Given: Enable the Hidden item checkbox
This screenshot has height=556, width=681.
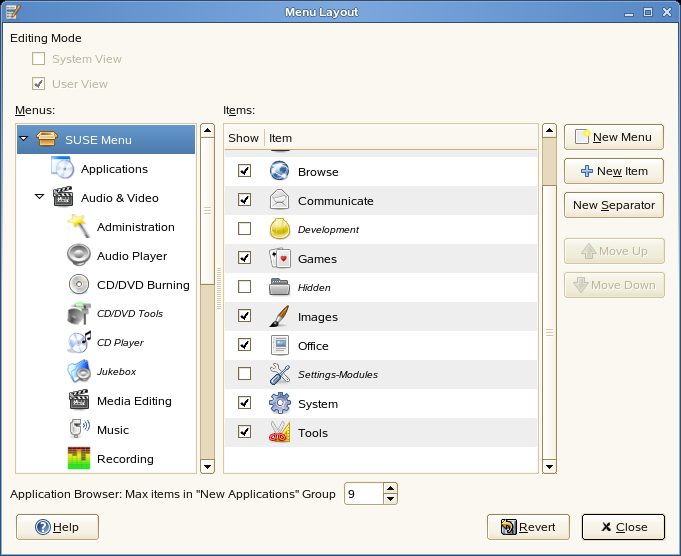Looking at the screenshot, I should (244, 288).
